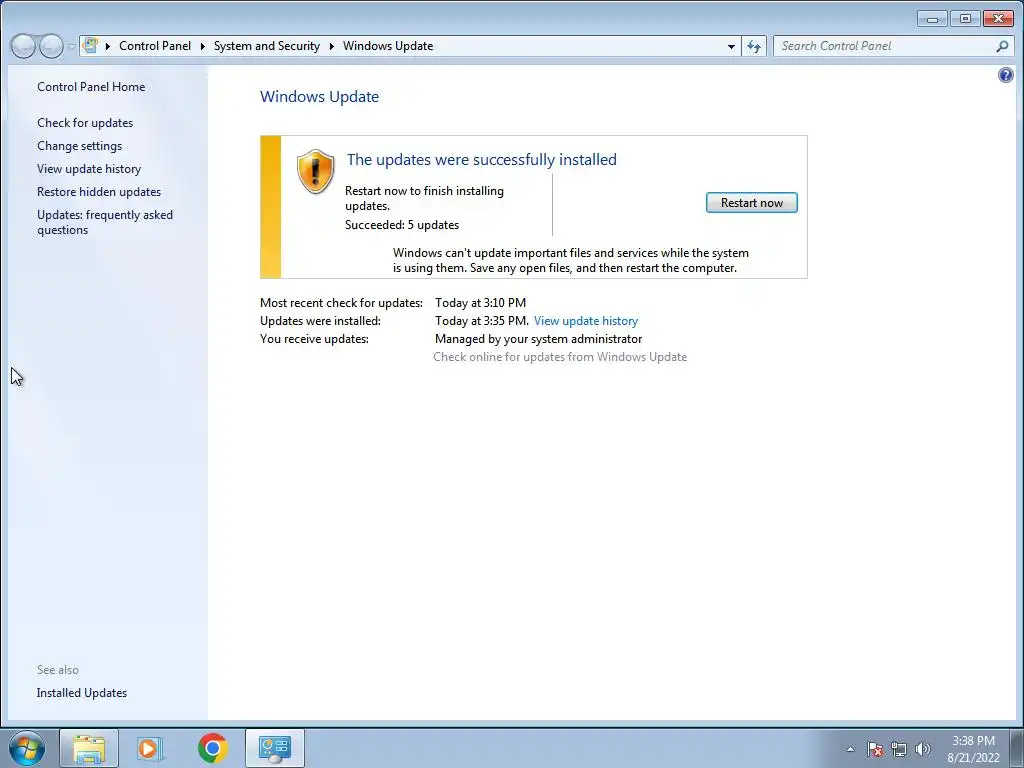Click the volume speaker icon in tray

tap(923, 749)
